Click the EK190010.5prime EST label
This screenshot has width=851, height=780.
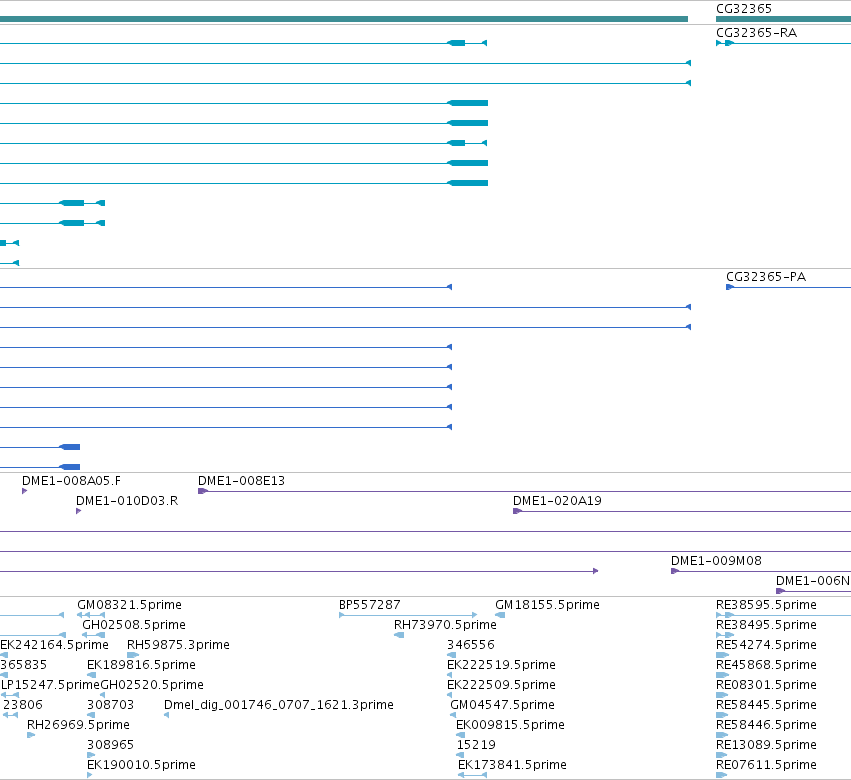tap(141, 765)
